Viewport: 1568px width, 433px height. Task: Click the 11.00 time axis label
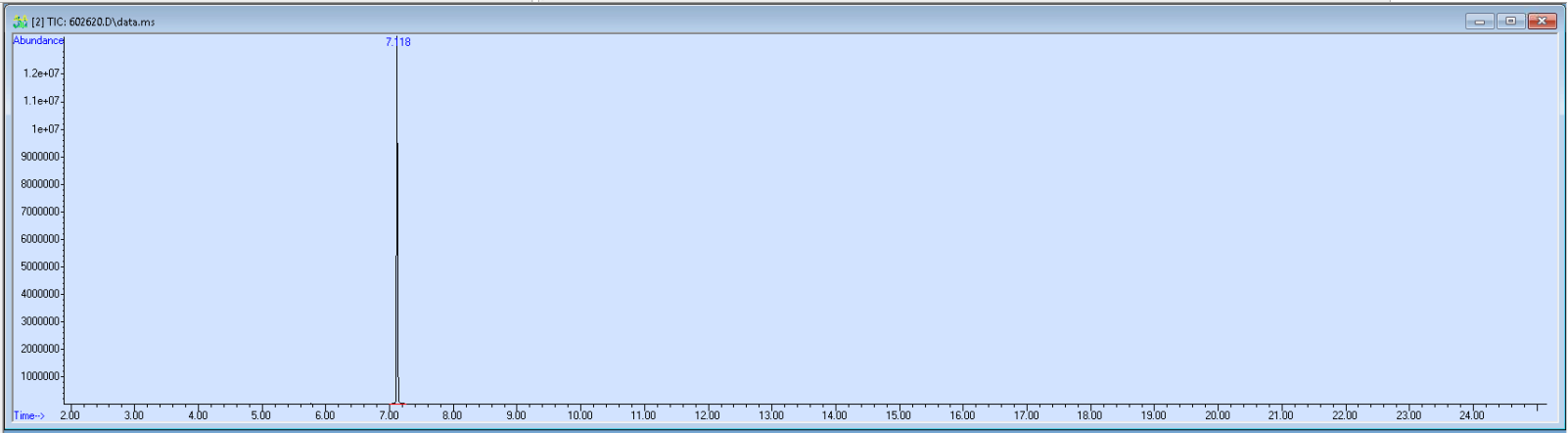tap(643, 415)
